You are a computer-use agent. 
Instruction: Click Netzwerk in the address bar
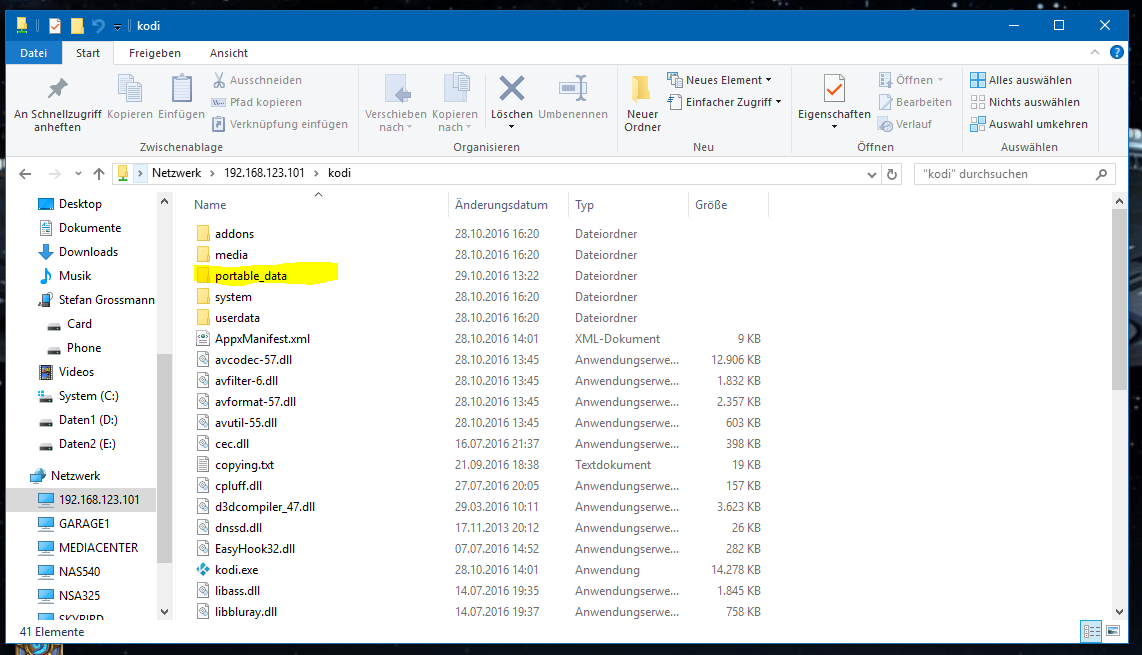coord(176,173)
